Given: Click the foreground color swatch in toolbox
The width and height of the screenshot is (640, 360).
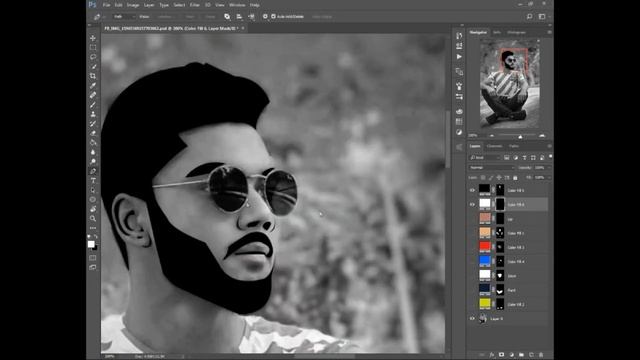Looking at the screenshot, I should (x=91, y=244).
